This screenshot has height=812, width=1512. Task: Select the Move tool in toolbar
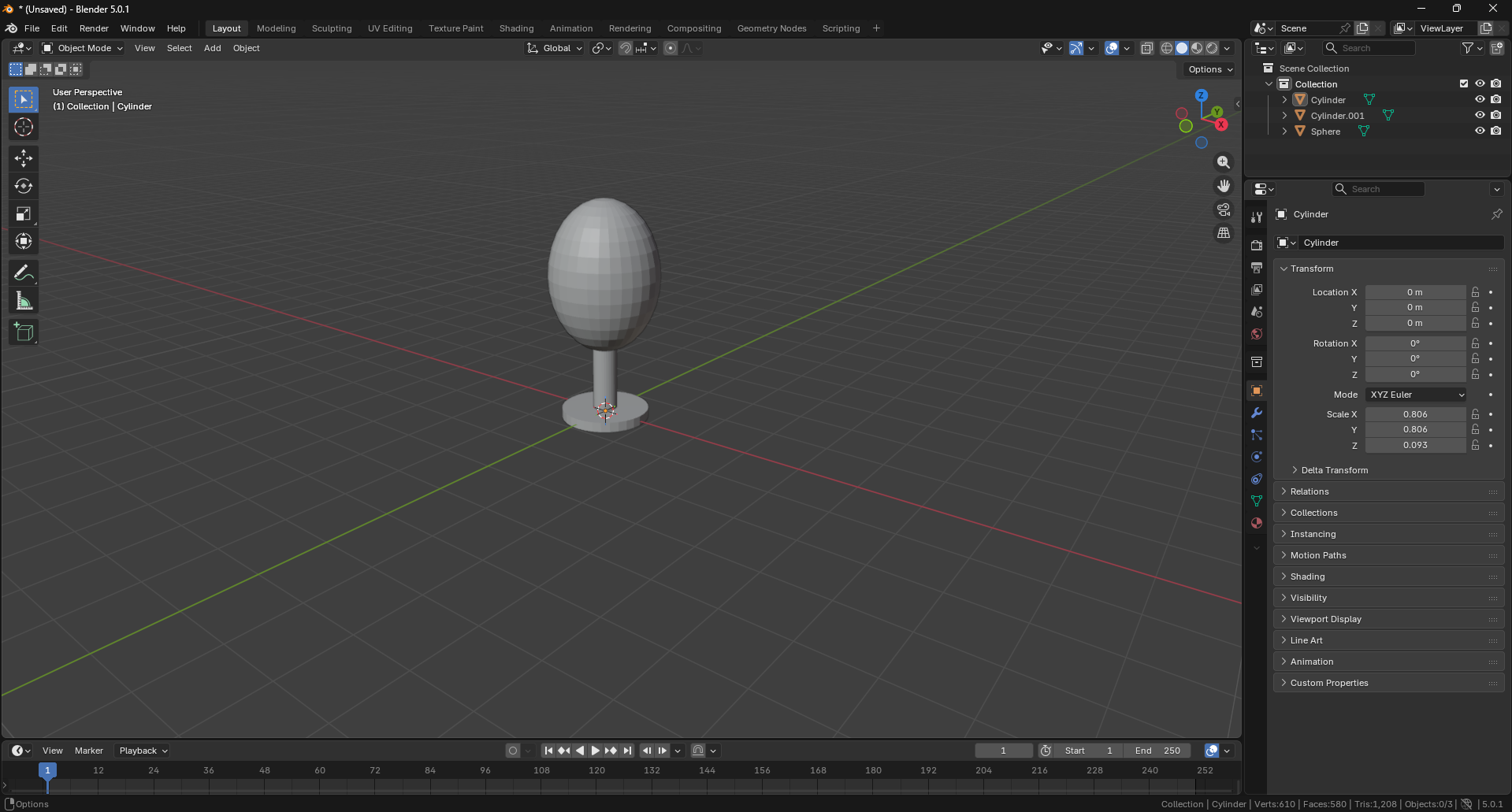24,158
